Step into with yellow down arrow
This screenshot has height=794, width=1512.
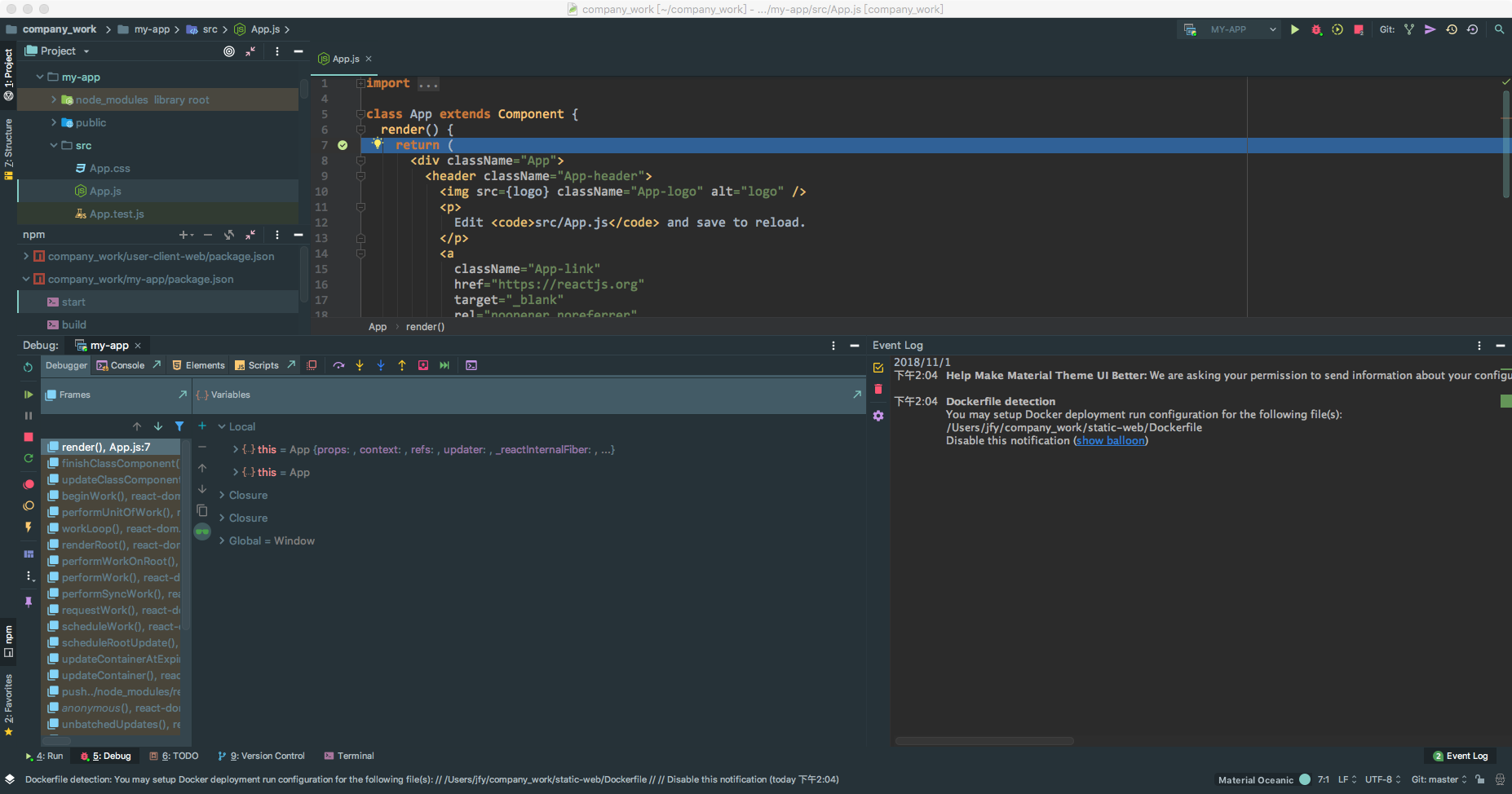360,365
